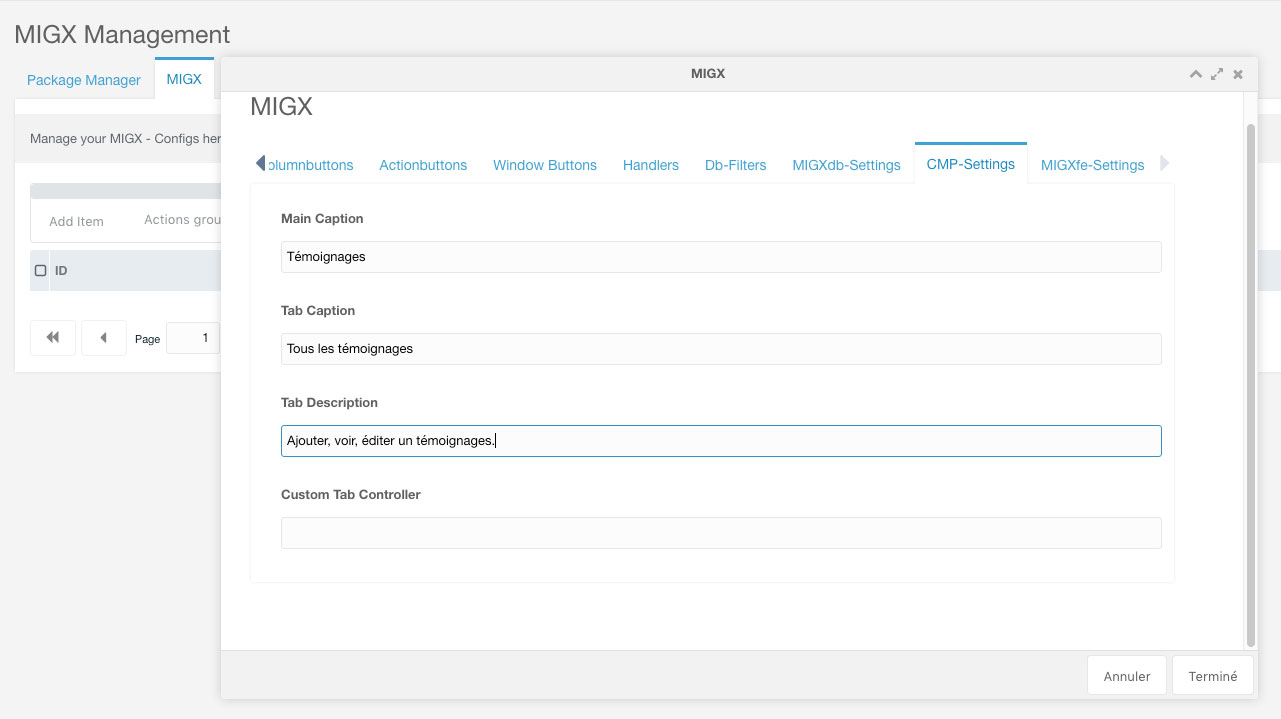Go to previous page of grid

[x=104, y=338]
